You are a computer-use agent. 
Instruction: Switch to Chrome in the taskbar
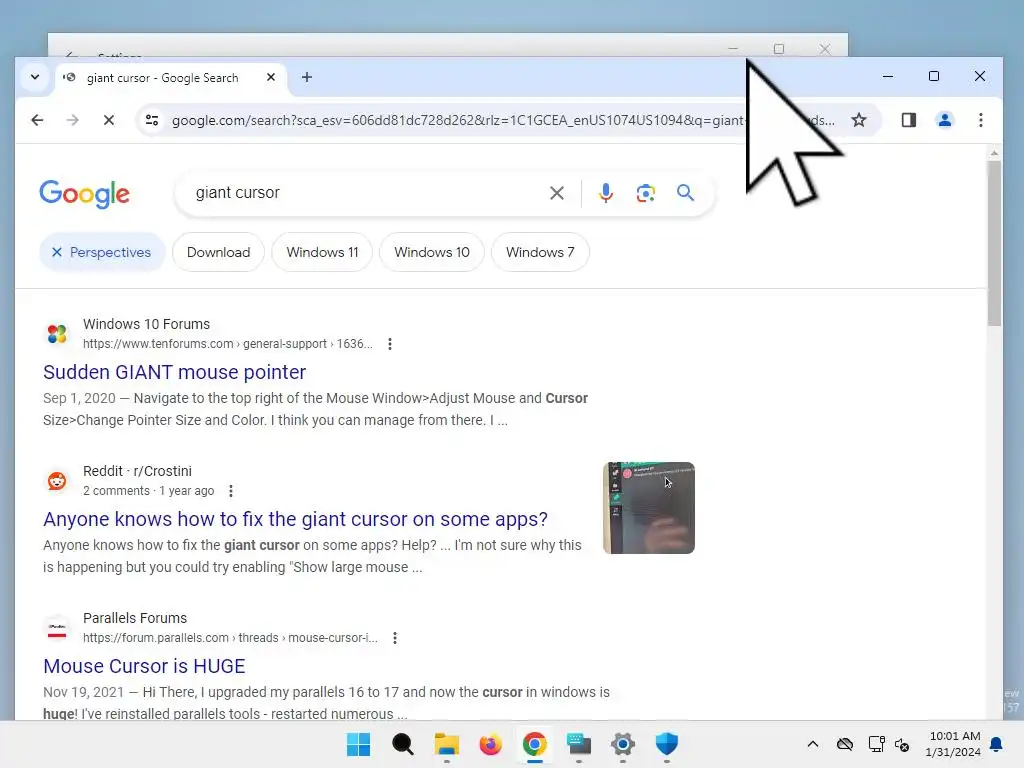coord(534,744)
